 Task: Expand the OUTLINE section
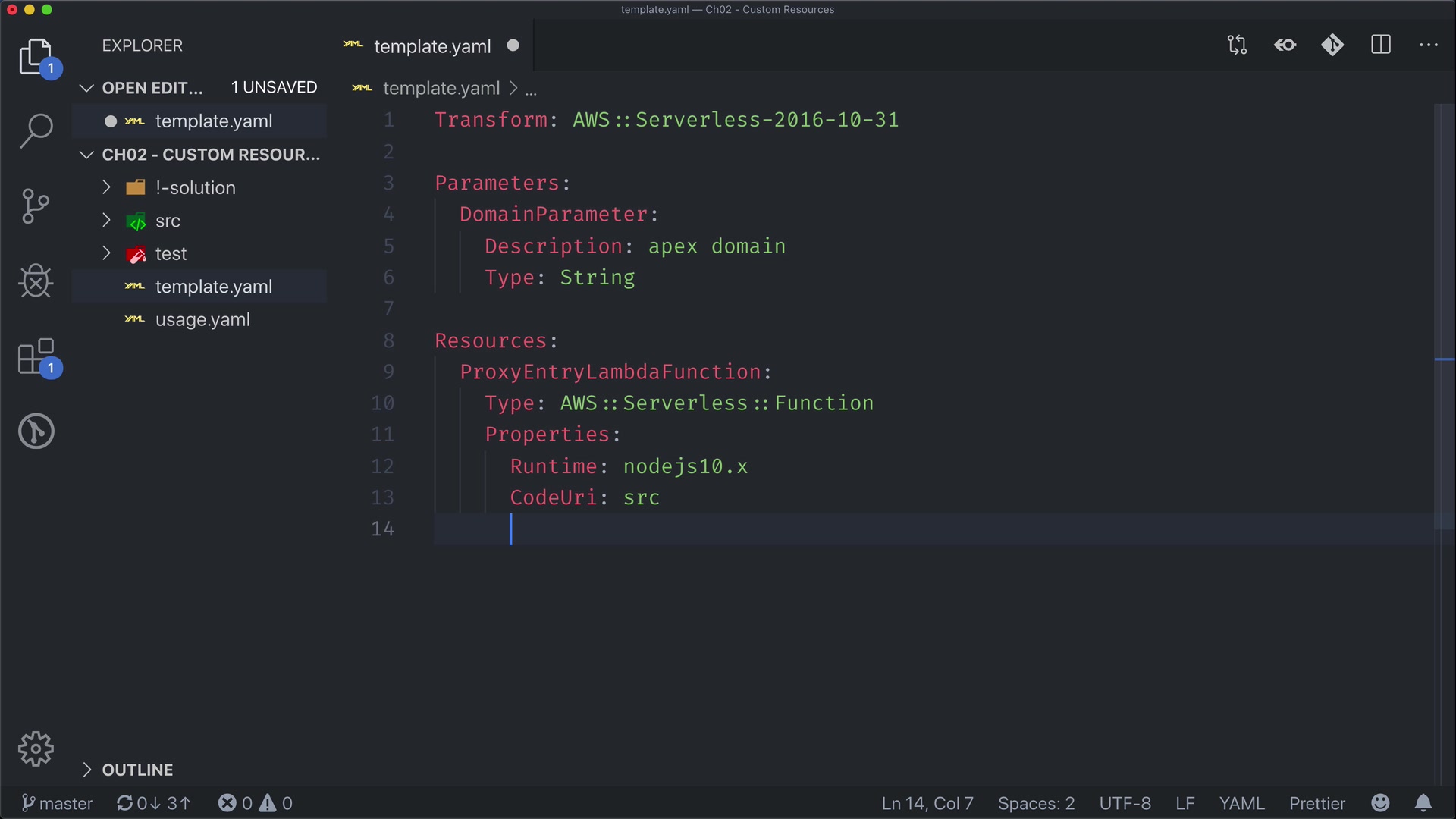tap(137, 770)
